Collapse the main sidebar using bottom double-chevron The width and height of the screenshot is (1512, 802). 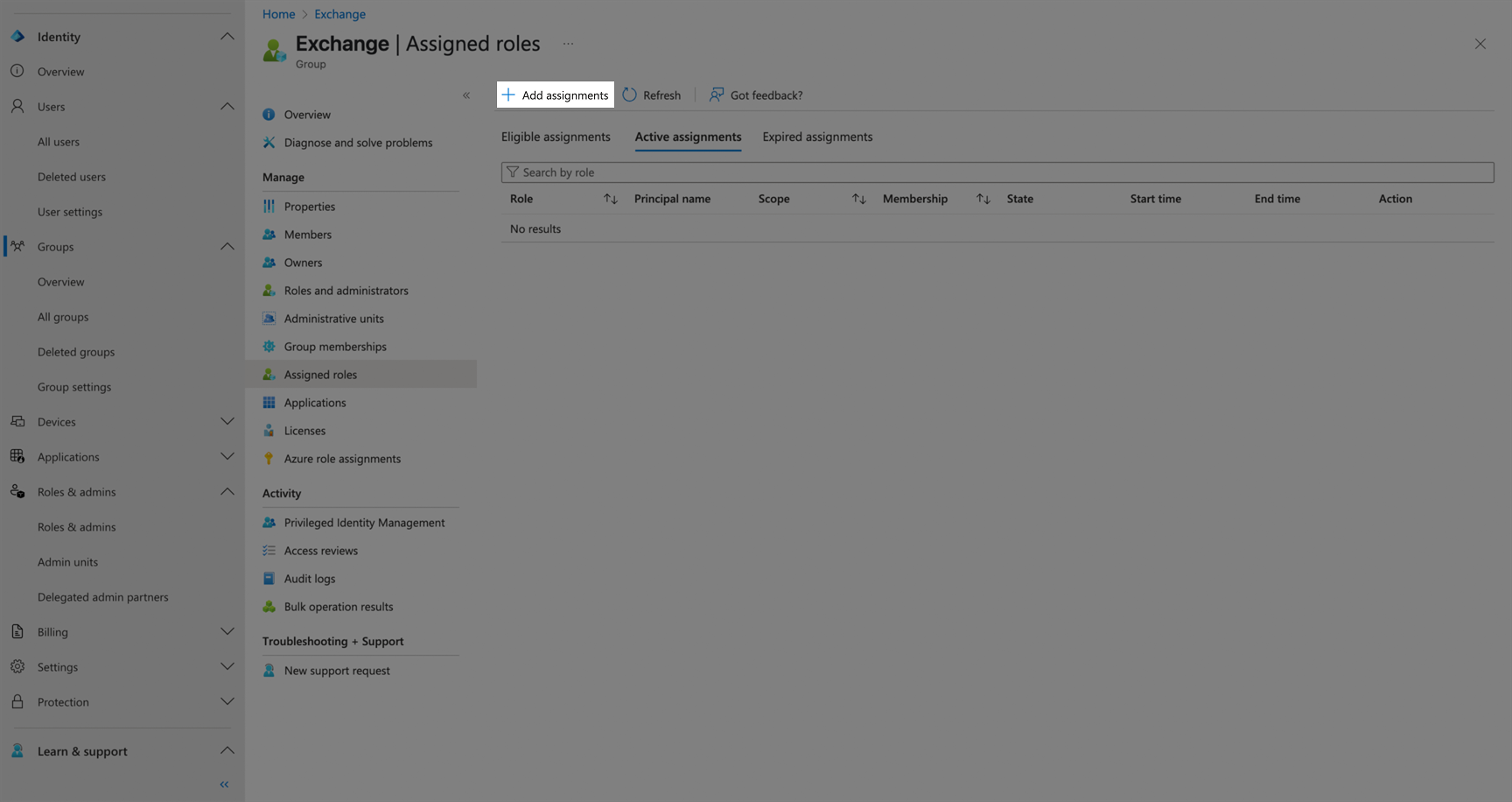[x=224, y=784]
